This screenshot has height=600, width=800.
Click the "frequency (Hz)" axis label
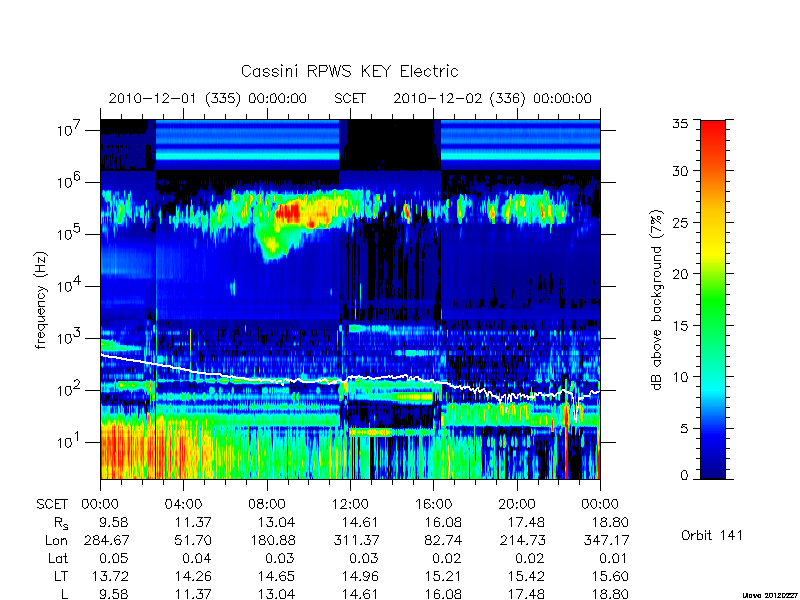coord(41,300)
